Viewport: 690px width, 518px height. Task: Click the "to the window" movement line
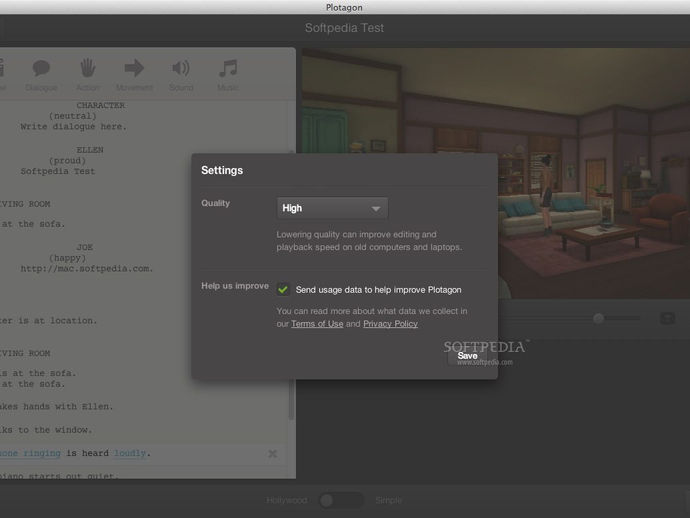tap(46, 430)
